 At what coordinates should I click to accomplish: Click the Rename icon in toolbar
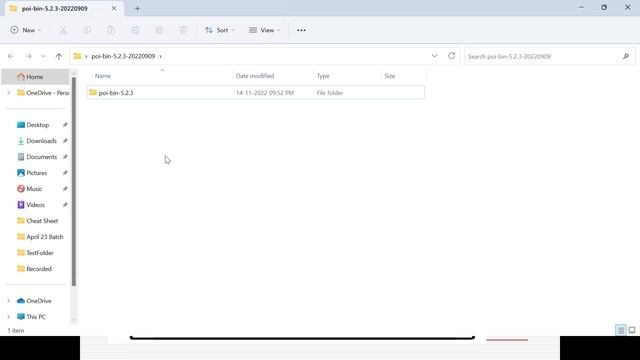tap(135, 30)
